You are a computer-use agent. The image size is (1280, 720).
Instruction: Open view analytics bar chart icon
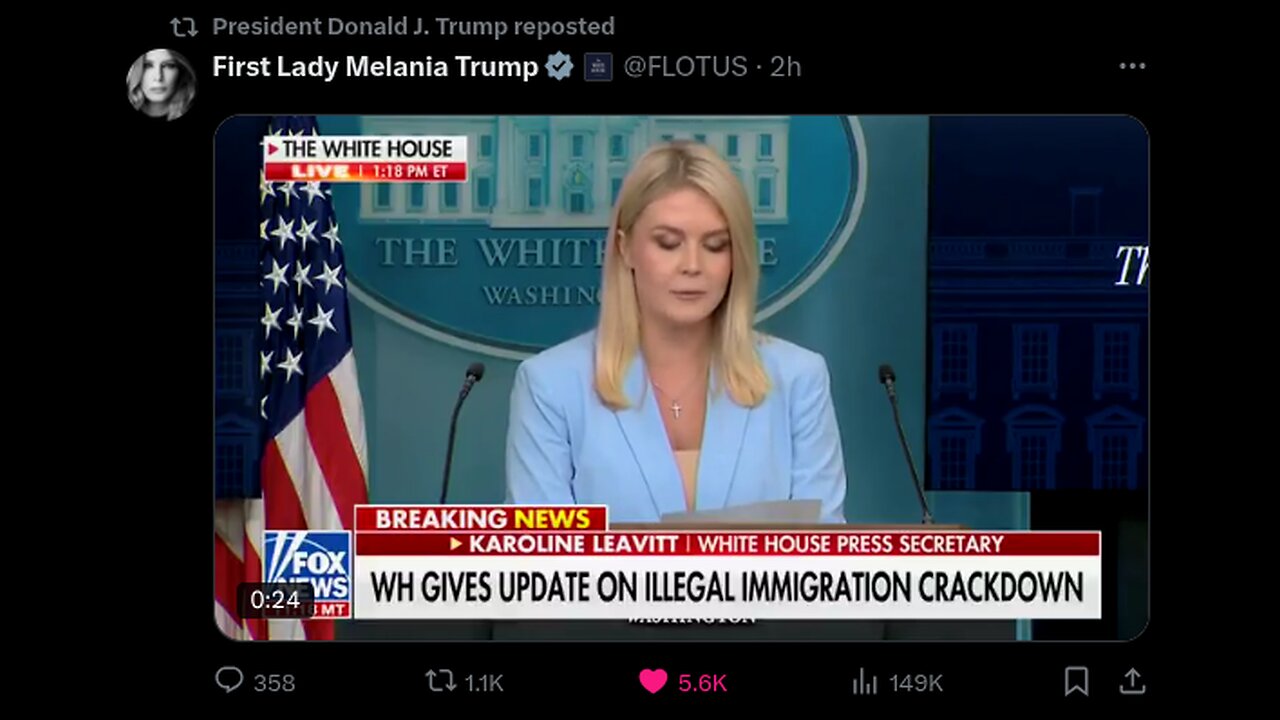click(864, 682)
